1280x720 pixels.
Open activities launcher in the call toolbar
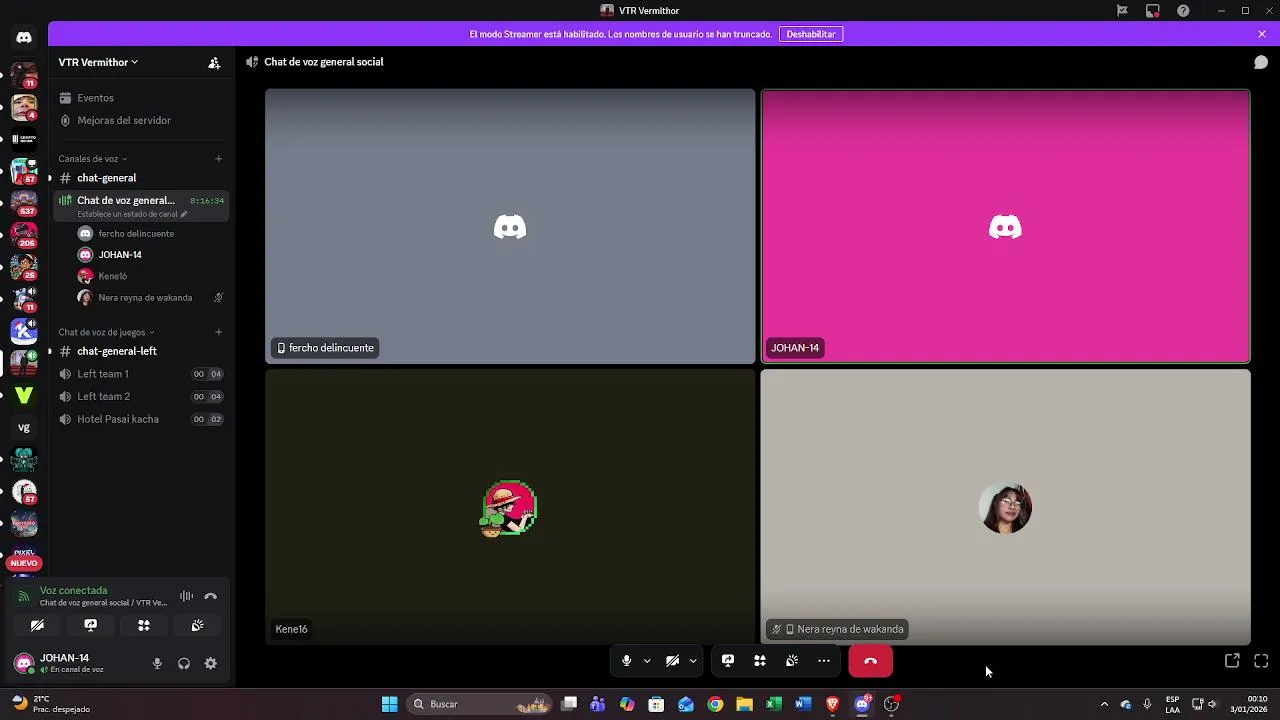click(x=760, y=661)
